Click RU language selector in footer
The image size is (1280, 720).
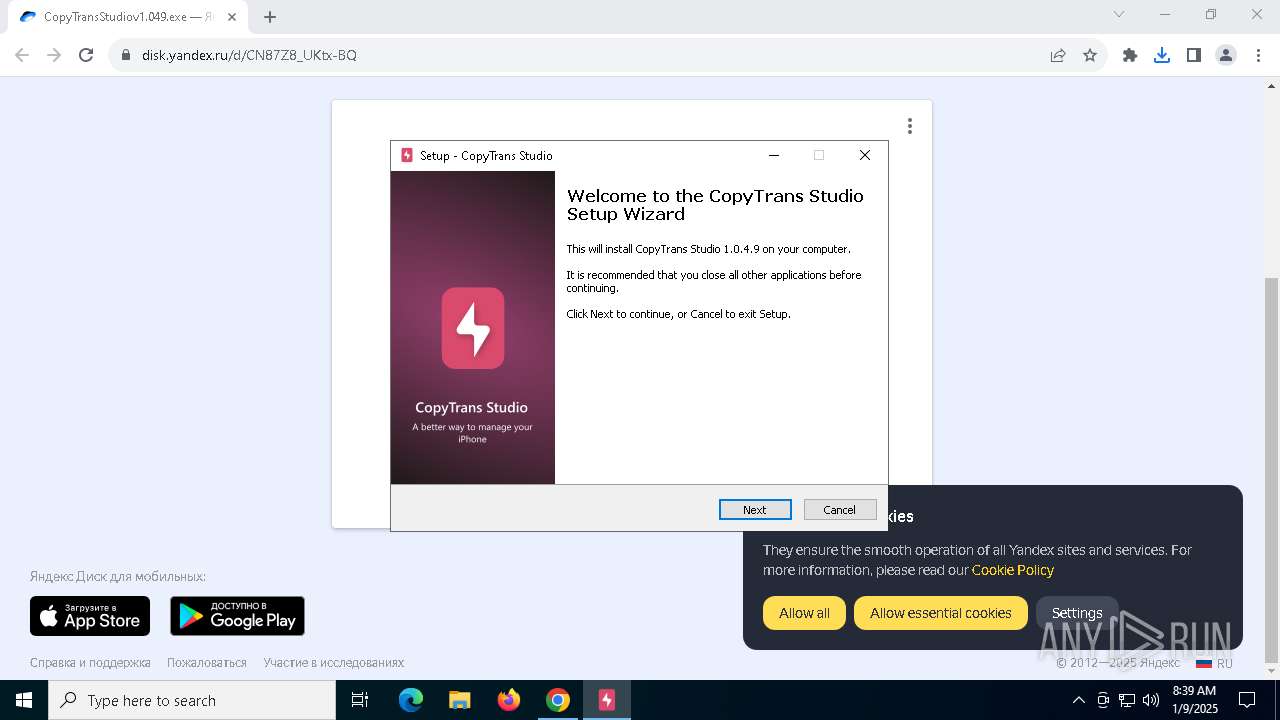pos(1214,663)
